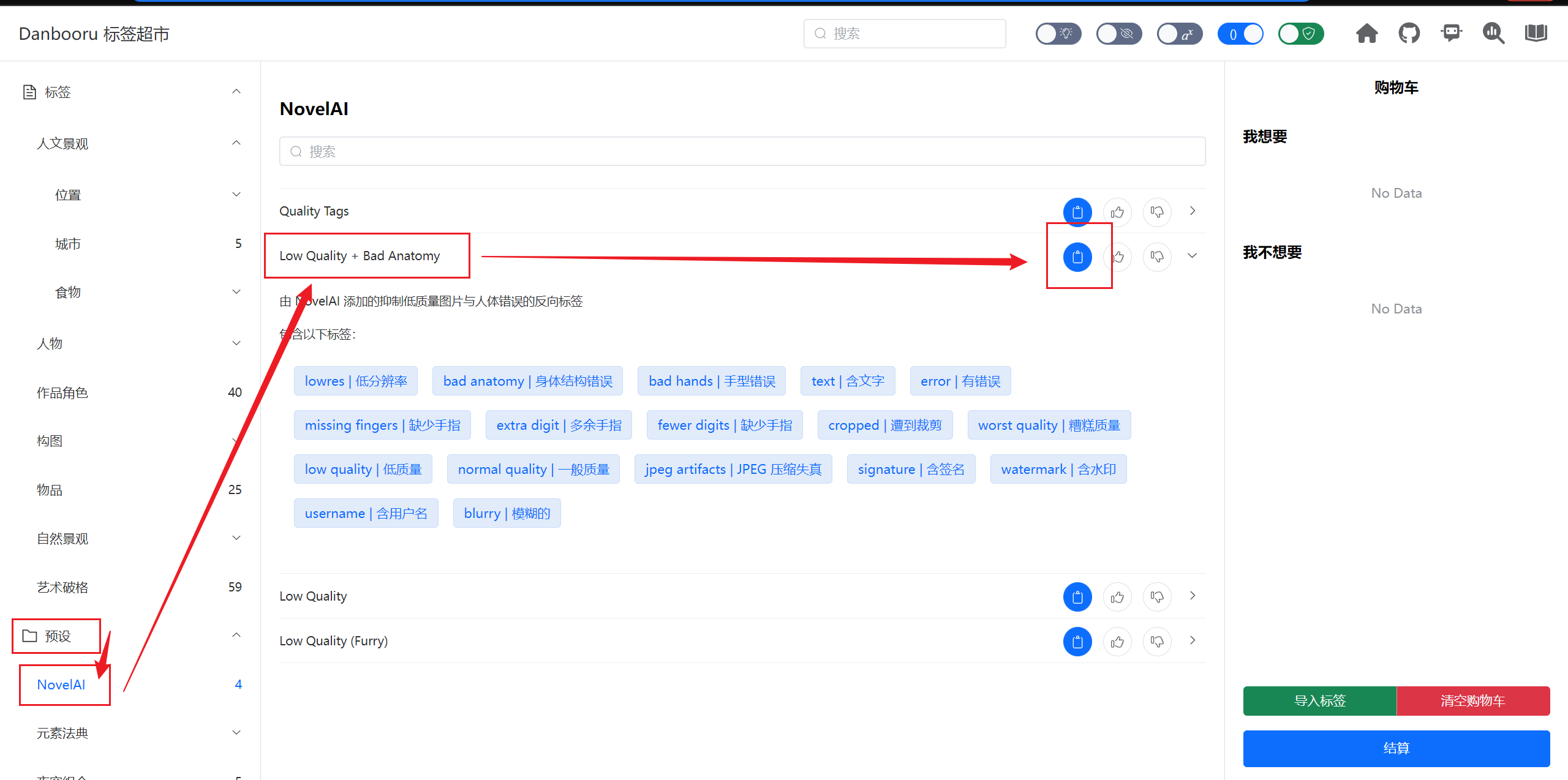The height and width of the screenshot is (780, 1568).
Task: Collapse the 标签 sidebar section
Action: coord(130,92)
